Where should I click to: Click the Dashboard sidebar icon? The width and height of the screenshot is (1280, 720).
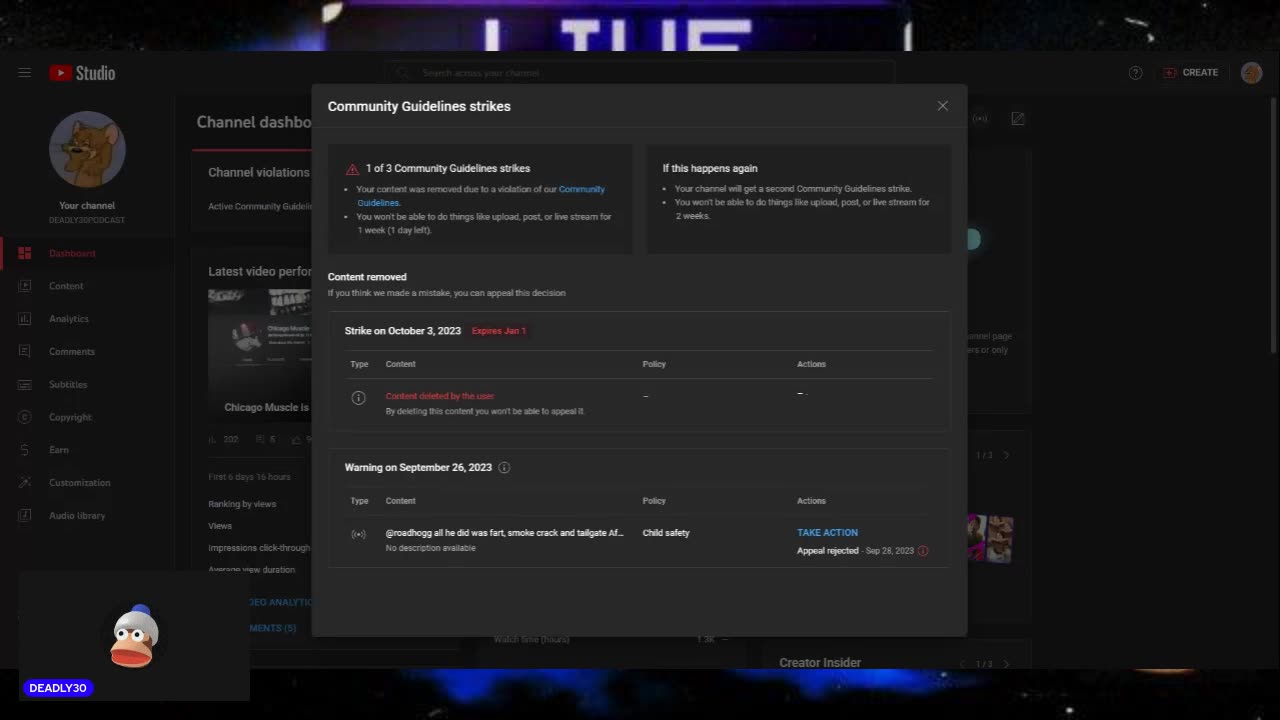coord(25,254)
